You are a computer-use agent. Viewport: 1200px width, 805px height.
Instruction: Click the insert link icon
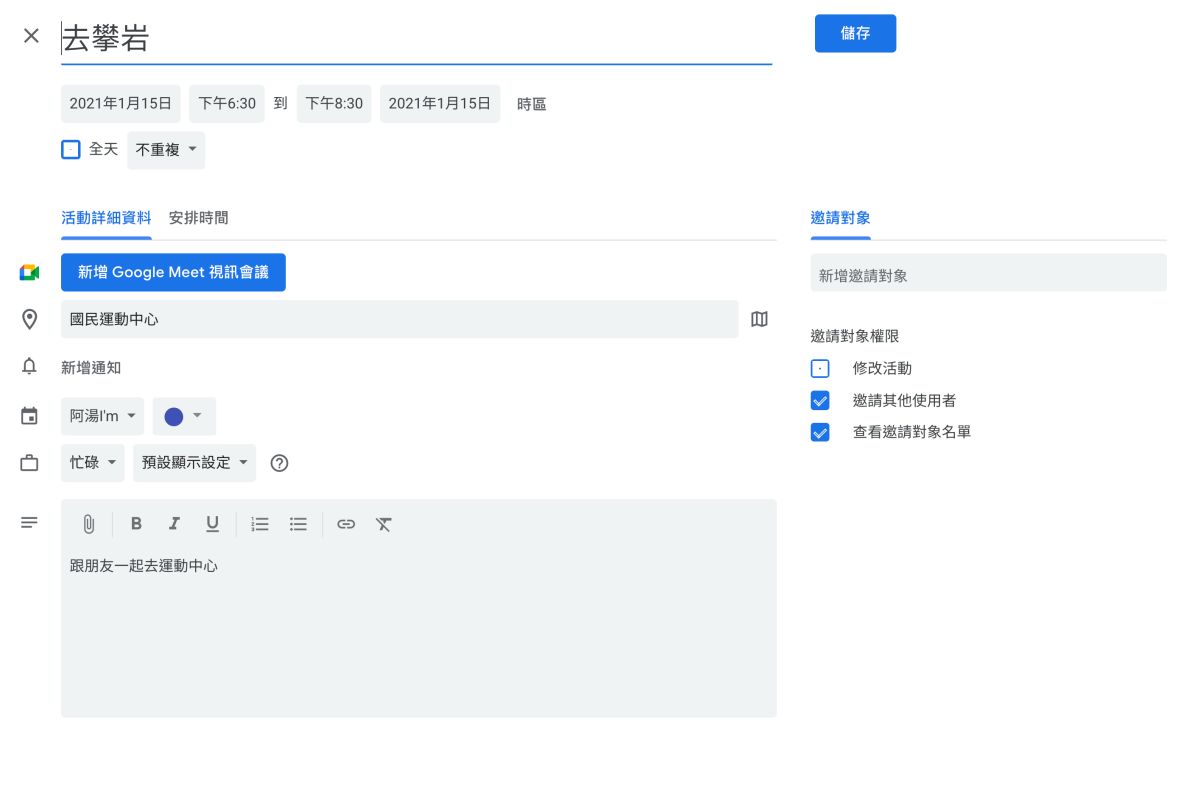(x=346, y=524)
